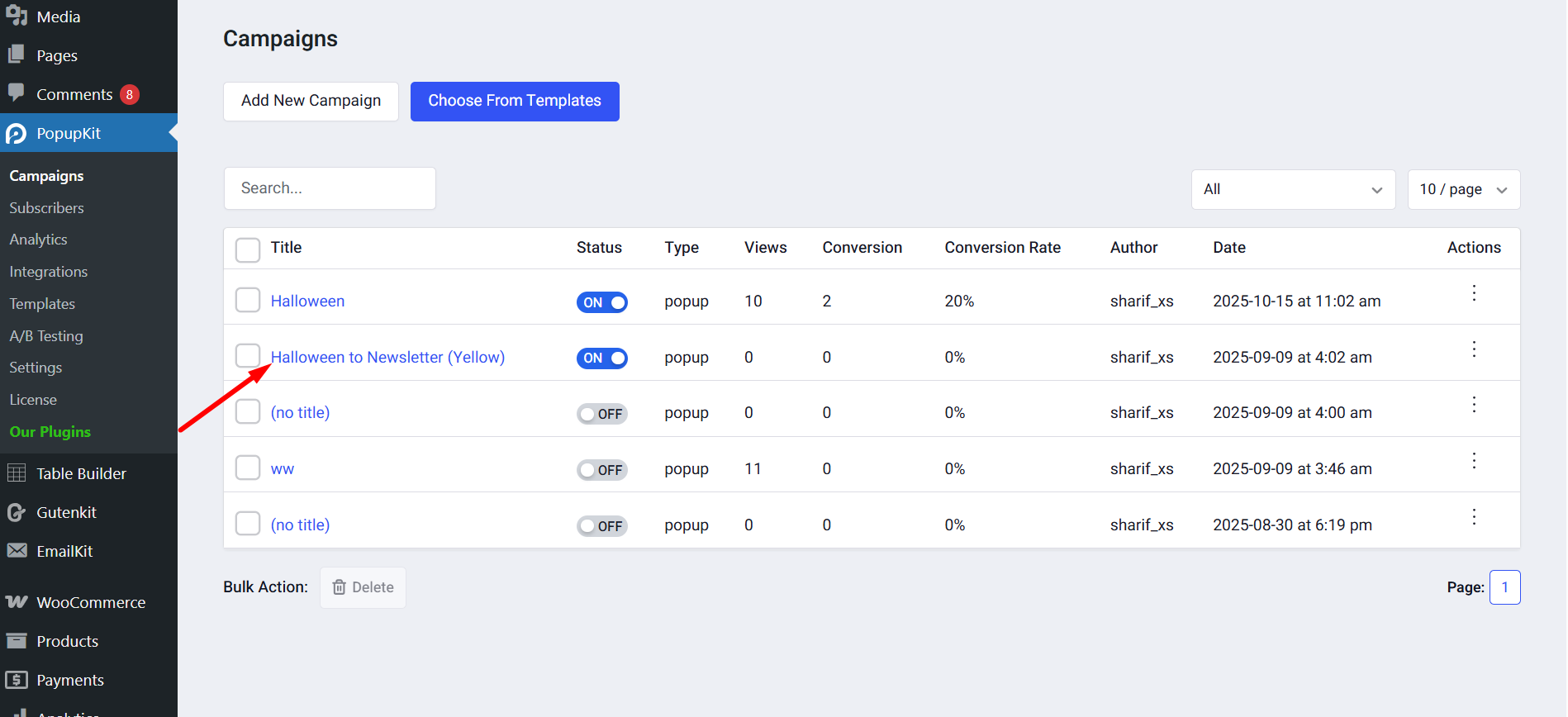Open actions menu for 2025-08-30 campaign
Image resolution: width=1568 pixels, height=717 pixels.
pyautogui.click(x=1474, y=517)
